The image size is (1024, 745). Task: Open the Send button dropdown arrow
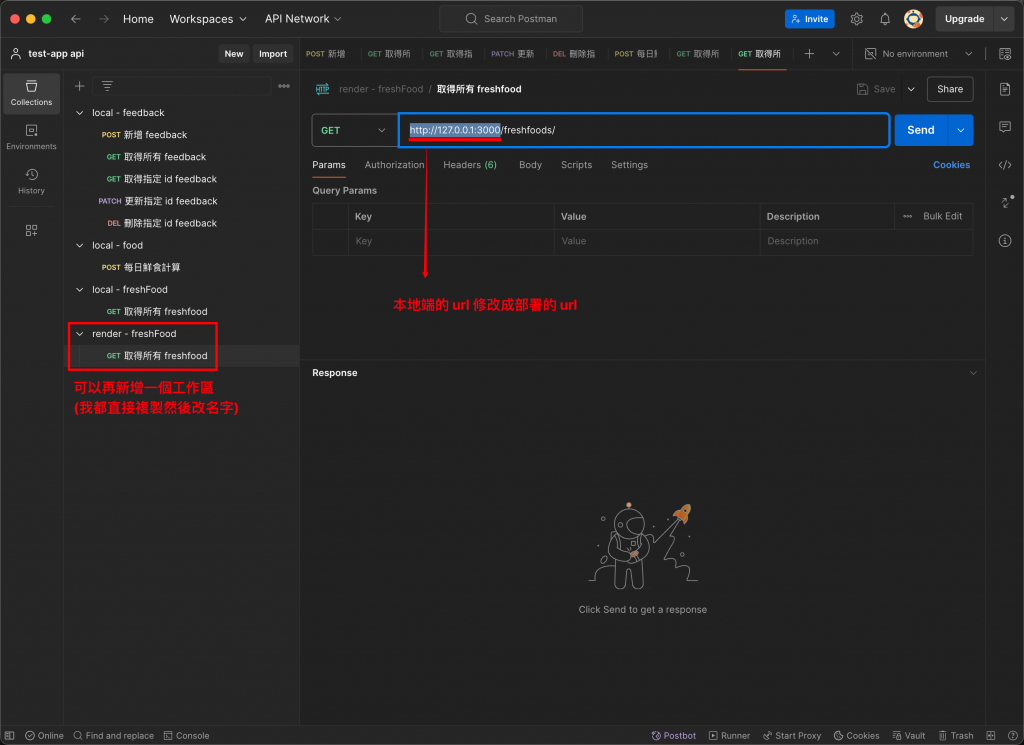tap(961, 130)
